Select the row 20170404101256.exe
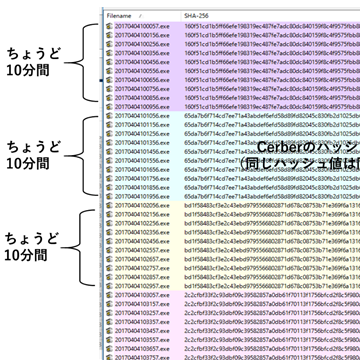 [x=233, y=134]
